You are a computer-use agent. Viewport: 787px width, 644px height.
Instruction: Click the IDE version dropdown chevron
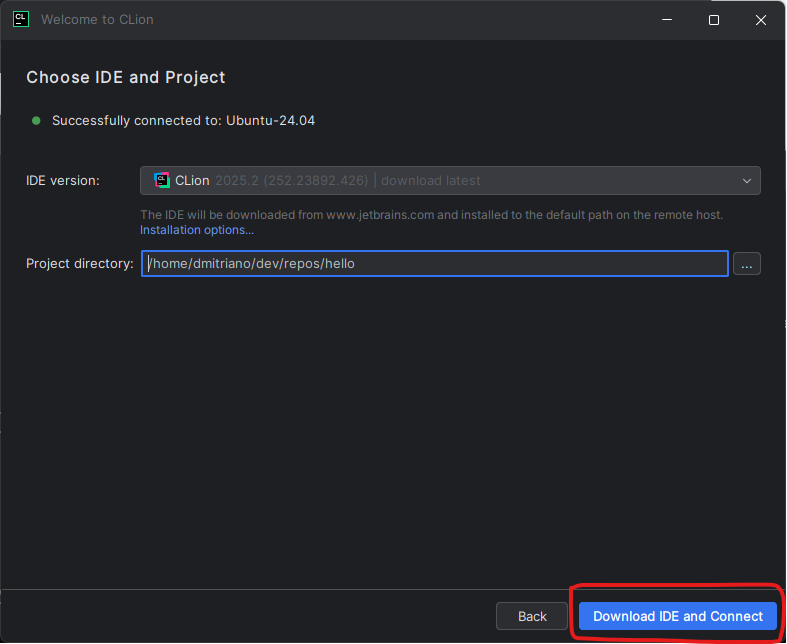click(747, 181)
